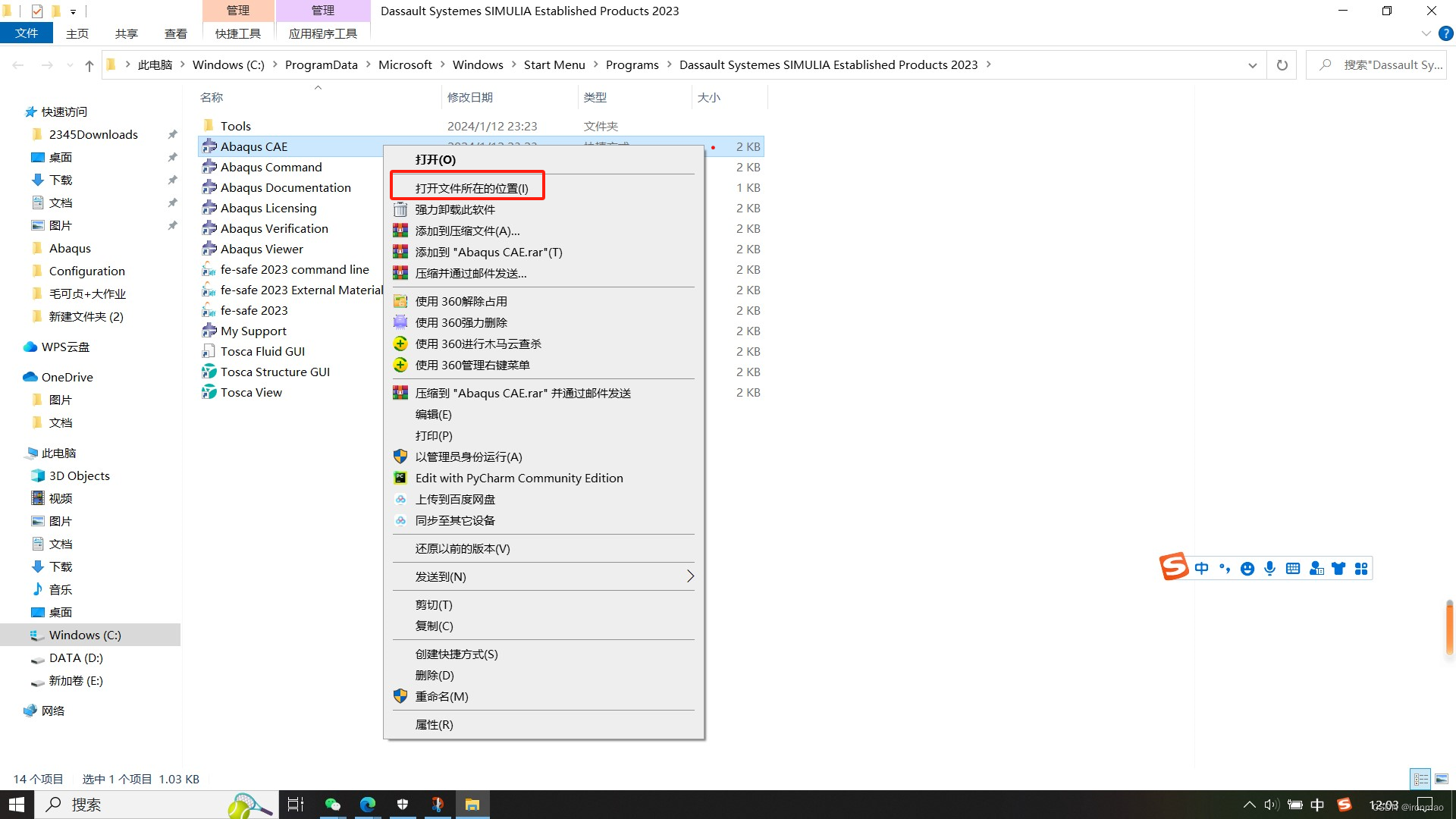Screen dimensions: 1456x819
Task: Click the Sogou IME microphone icon
Action: pos(1269,569)
